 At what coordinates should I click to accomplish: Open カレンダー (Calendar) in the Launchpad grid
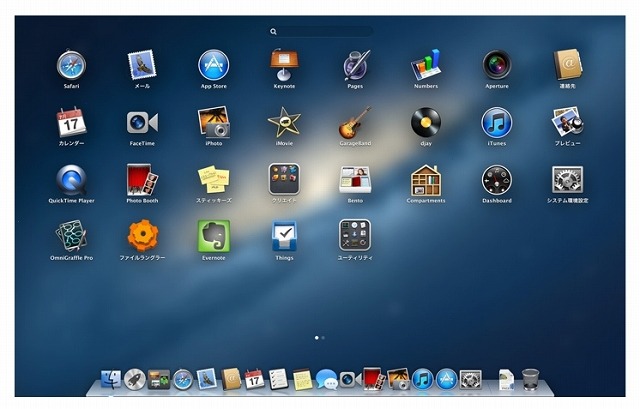[71, 122]
